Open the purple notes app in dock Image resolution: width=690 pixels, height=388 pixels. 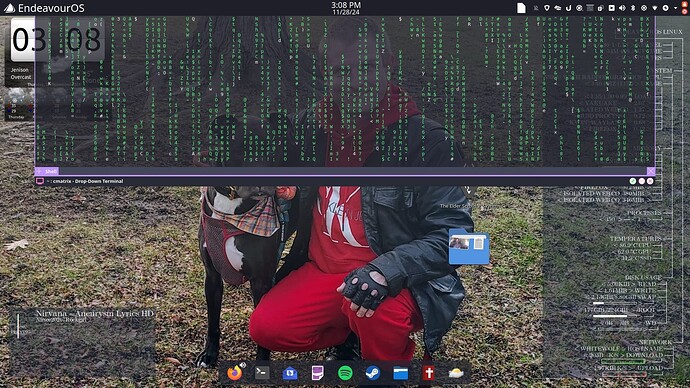pos(318,373)
